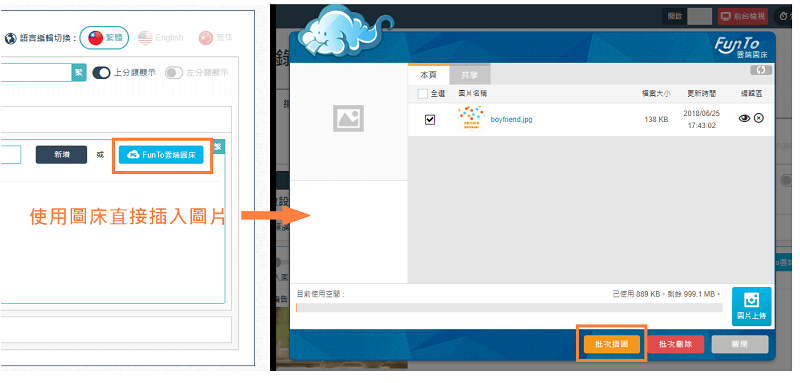Click the 138 KB file size value
The height and width of the screenshot is (383, 800).
coord(656,120)
